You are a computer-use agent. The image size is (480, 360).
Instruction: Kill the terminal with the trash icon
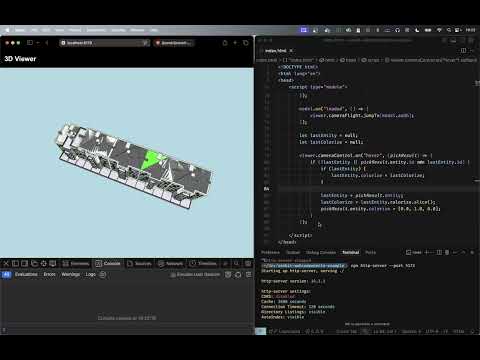point(447,252)
